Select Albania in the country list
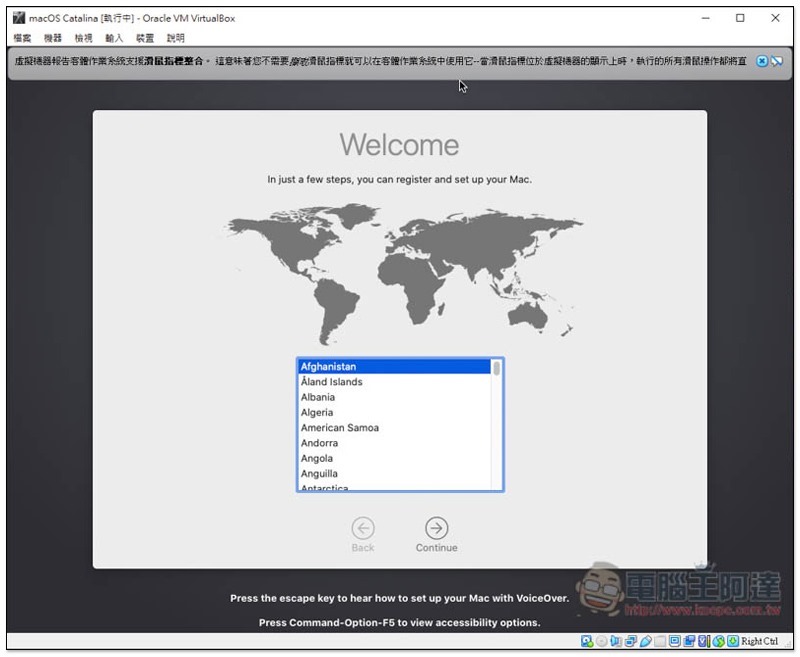The image size is (800, 657). [318, 397]
